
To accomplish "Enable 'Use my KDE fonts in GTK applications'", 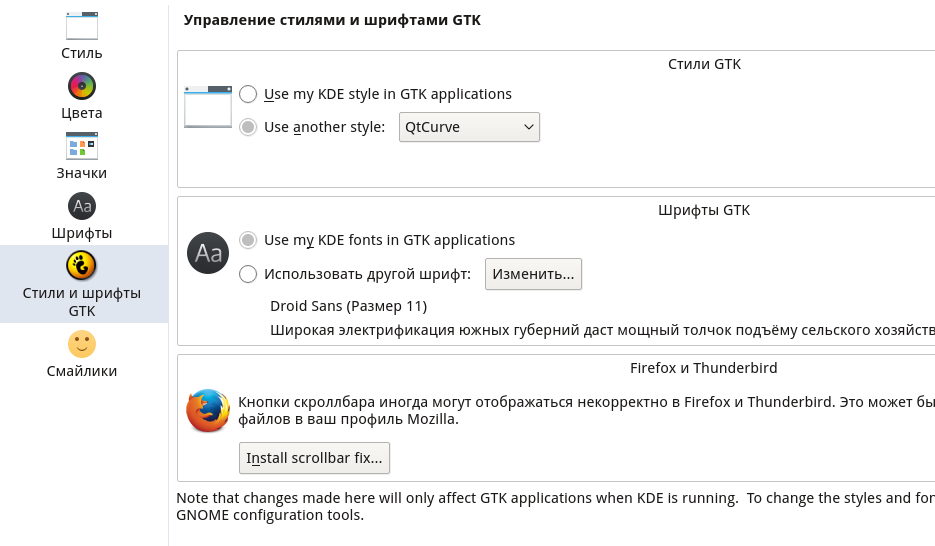I will coord(249,240).
